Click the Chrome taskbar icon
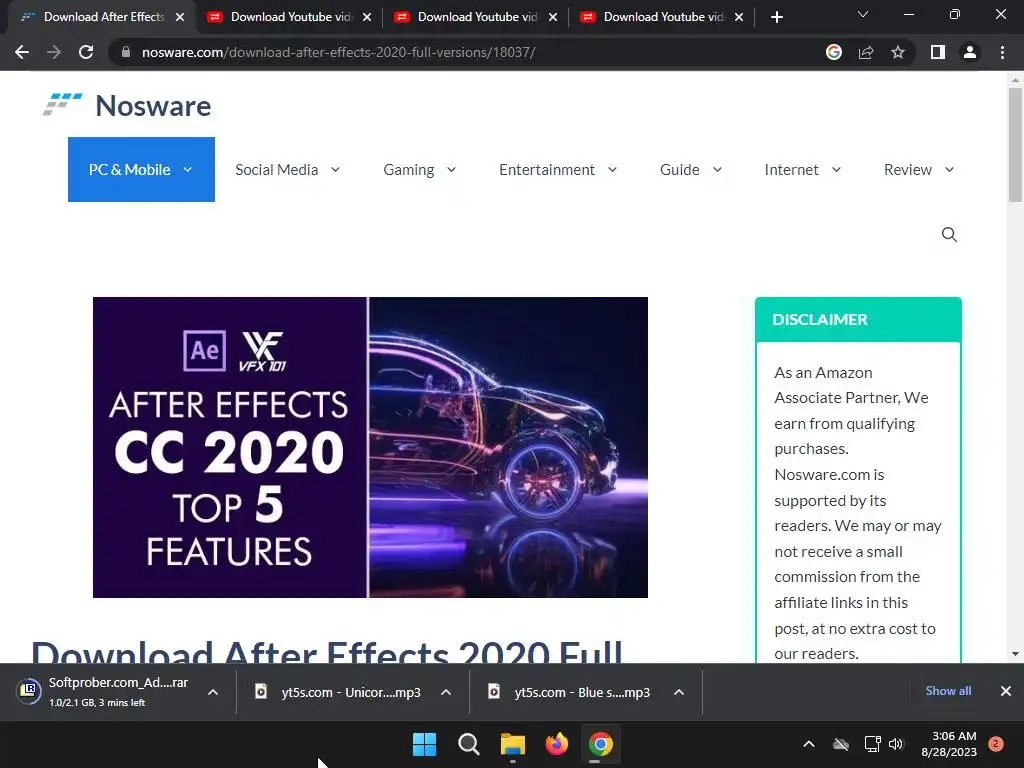The height and width of the screenshot is (768, 1024). (600, 744)
